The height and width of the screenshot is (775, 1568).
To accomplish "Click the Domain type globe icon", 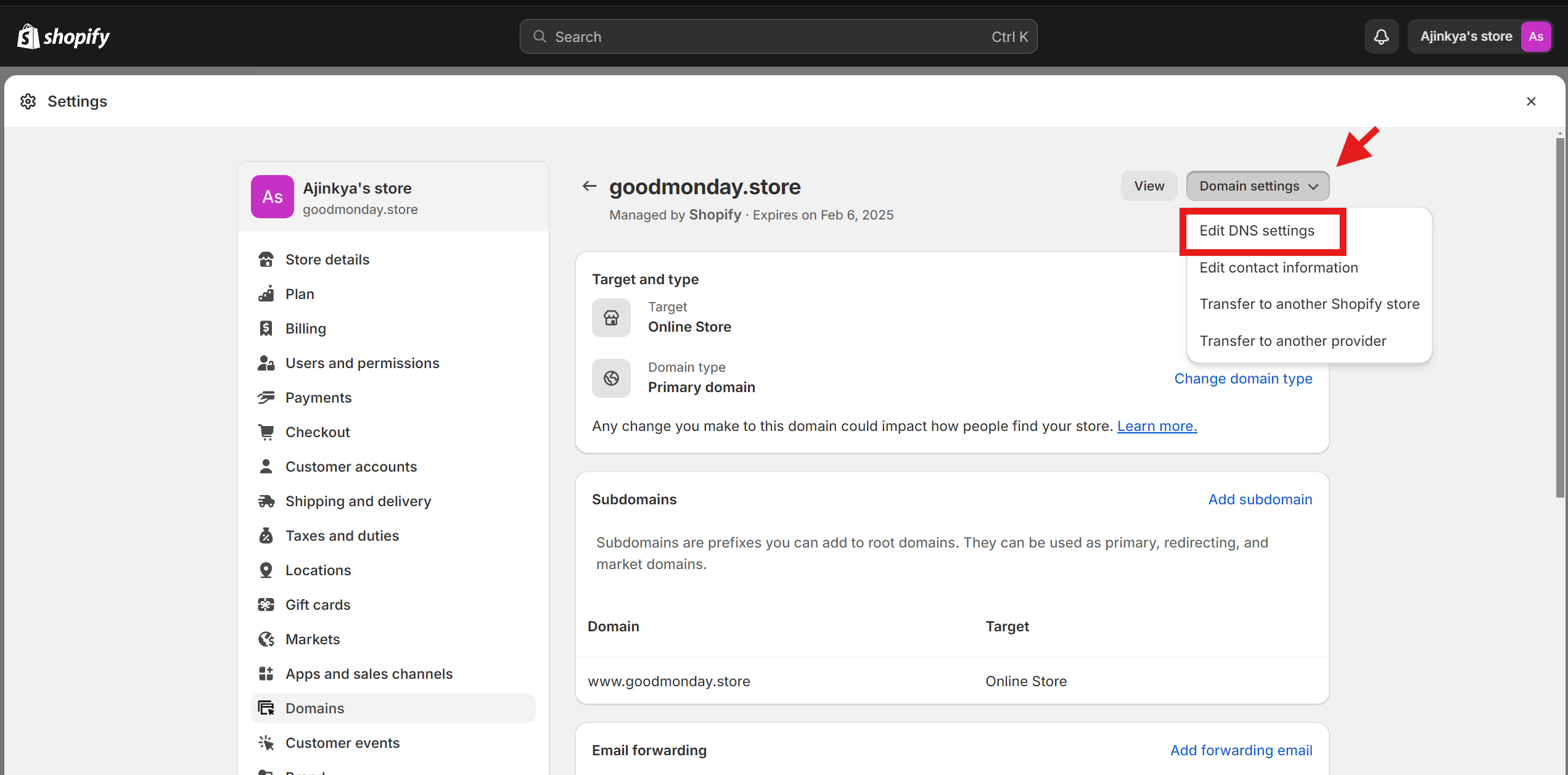I will [611, 379].
